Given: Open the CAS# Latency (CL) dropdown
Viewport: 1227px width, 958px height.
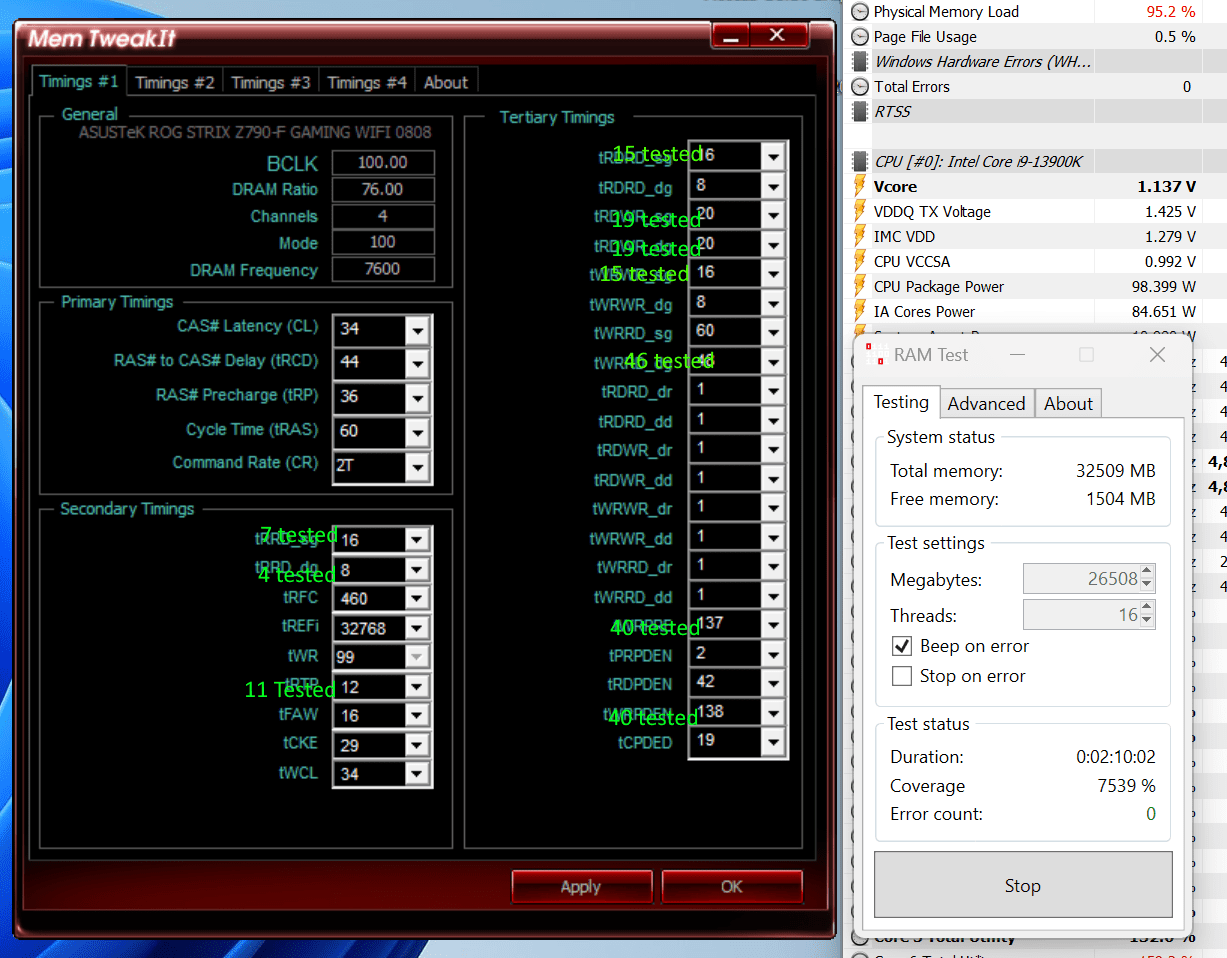Looking at the screenshot, I should pyautogui.click(x=418, y=329).
